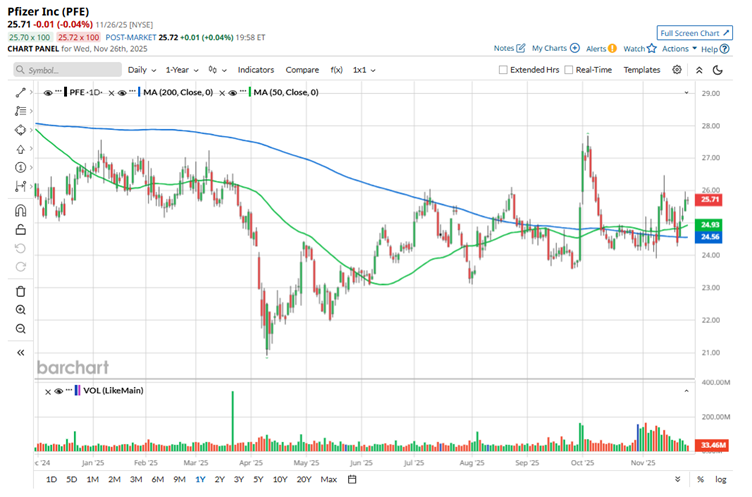This screenshot has width=752, height=497.
Task: Enable Extended Hrs checkbox
Action: pos(503,70)
